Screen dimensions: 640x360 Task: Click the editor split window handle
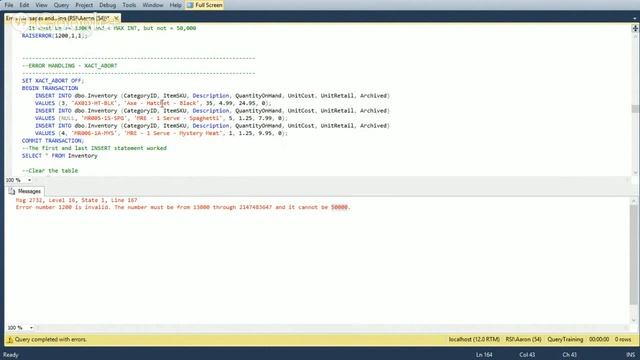click(635, 28)
